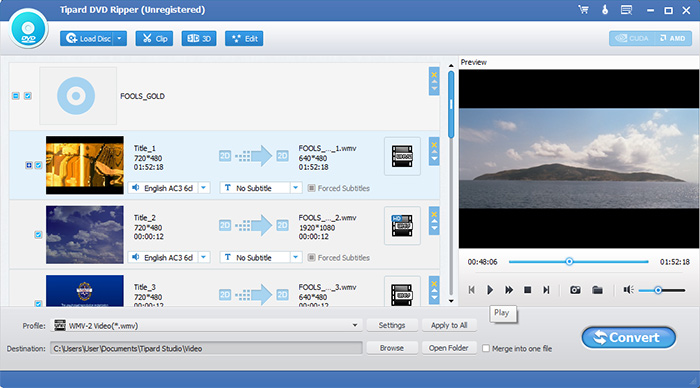Collapse the FOOLS_GOLD disc tree
Image resolution: width=700 pixels, height=388 pixels.
tap(16, 96)
